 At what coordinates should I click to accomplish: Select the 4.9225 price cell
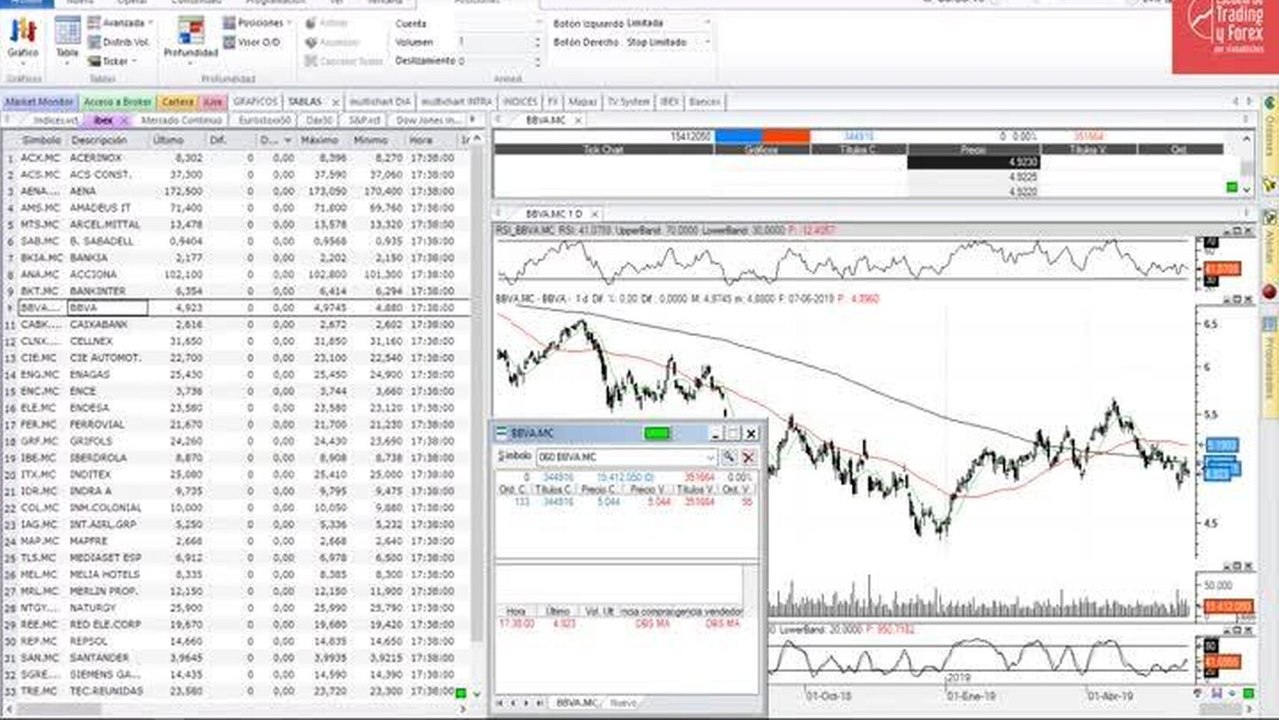click(x=973, y=176)
